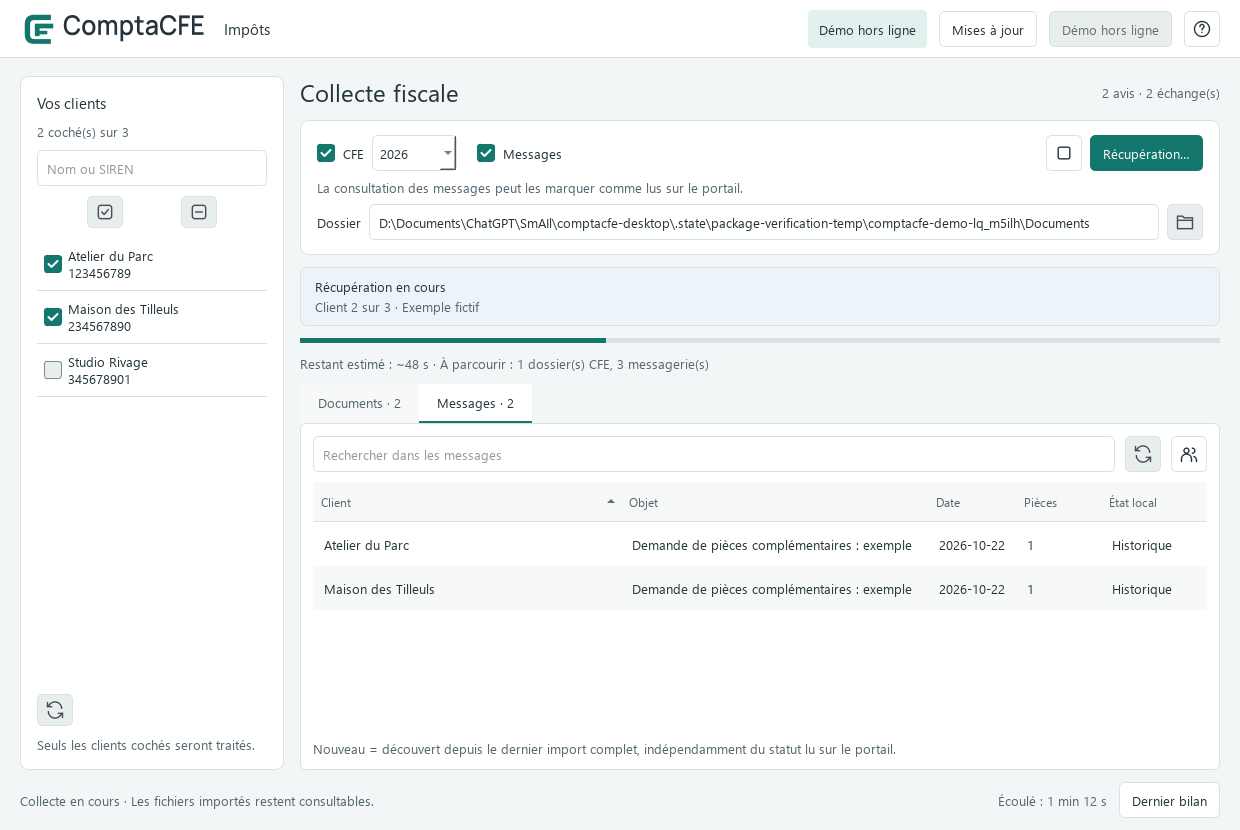Focus the Rechercher dans les messages field
Viewport: 1240px width, 830px height.
pyautogui.click(x=714, y=454)
